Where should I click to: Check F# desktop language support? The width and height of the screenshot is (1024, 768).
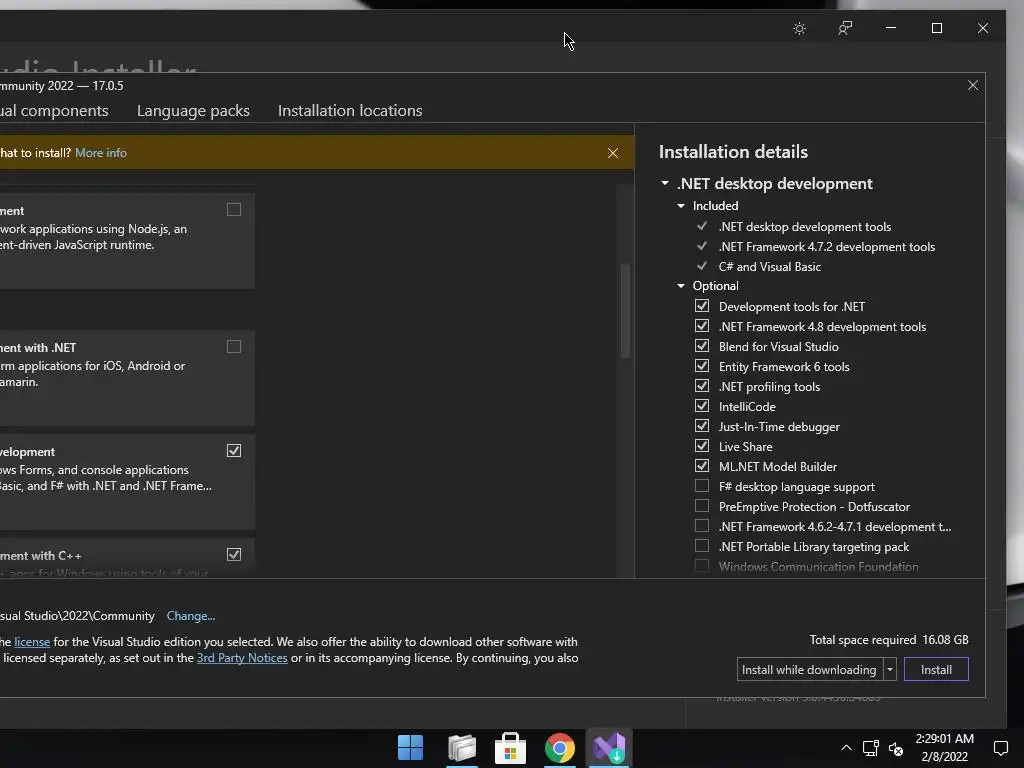coord(702,486)
